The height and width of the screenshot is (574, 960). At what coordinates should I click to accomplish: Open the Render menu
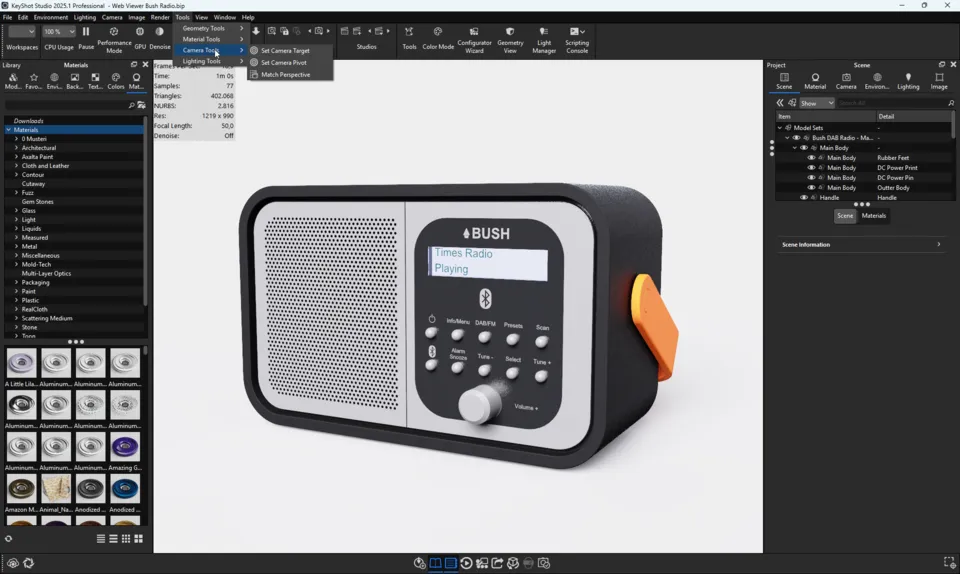point(160,17)
